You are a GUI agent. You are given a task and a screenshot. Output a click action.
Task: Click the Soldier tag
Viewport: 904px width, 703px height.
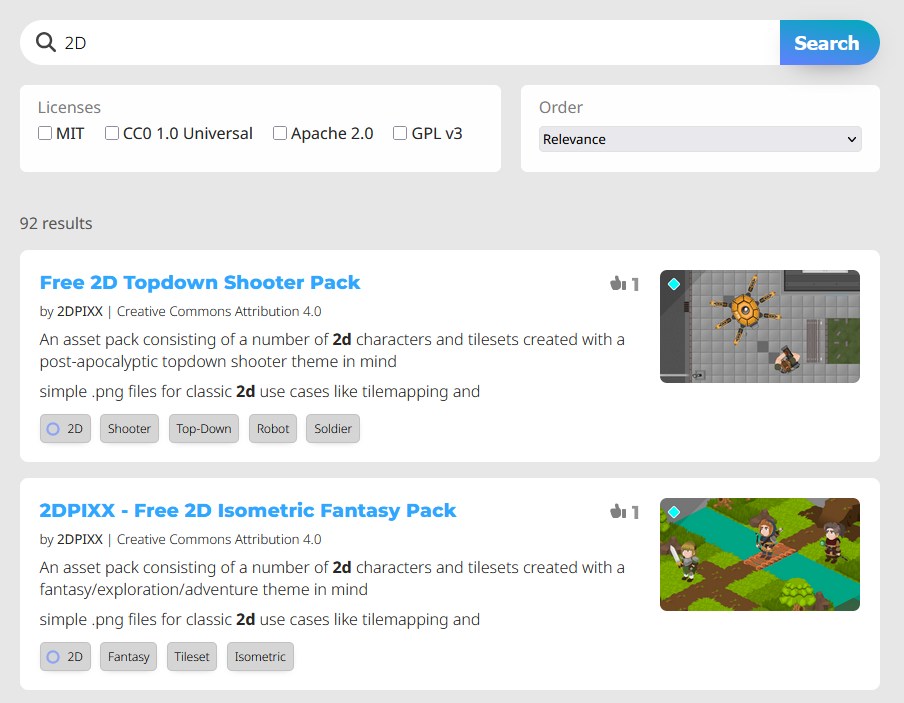coord(333,428)
